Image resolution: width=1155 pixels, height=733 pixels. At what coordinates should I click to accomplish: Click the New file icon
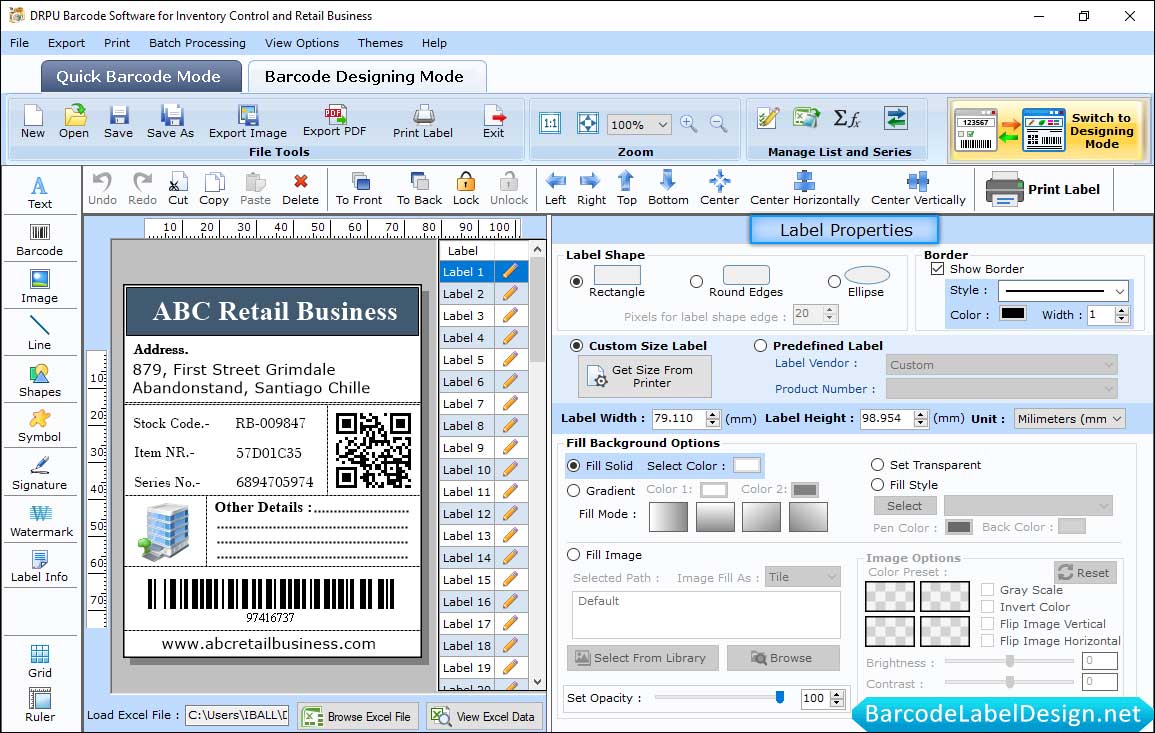point(33,122)
